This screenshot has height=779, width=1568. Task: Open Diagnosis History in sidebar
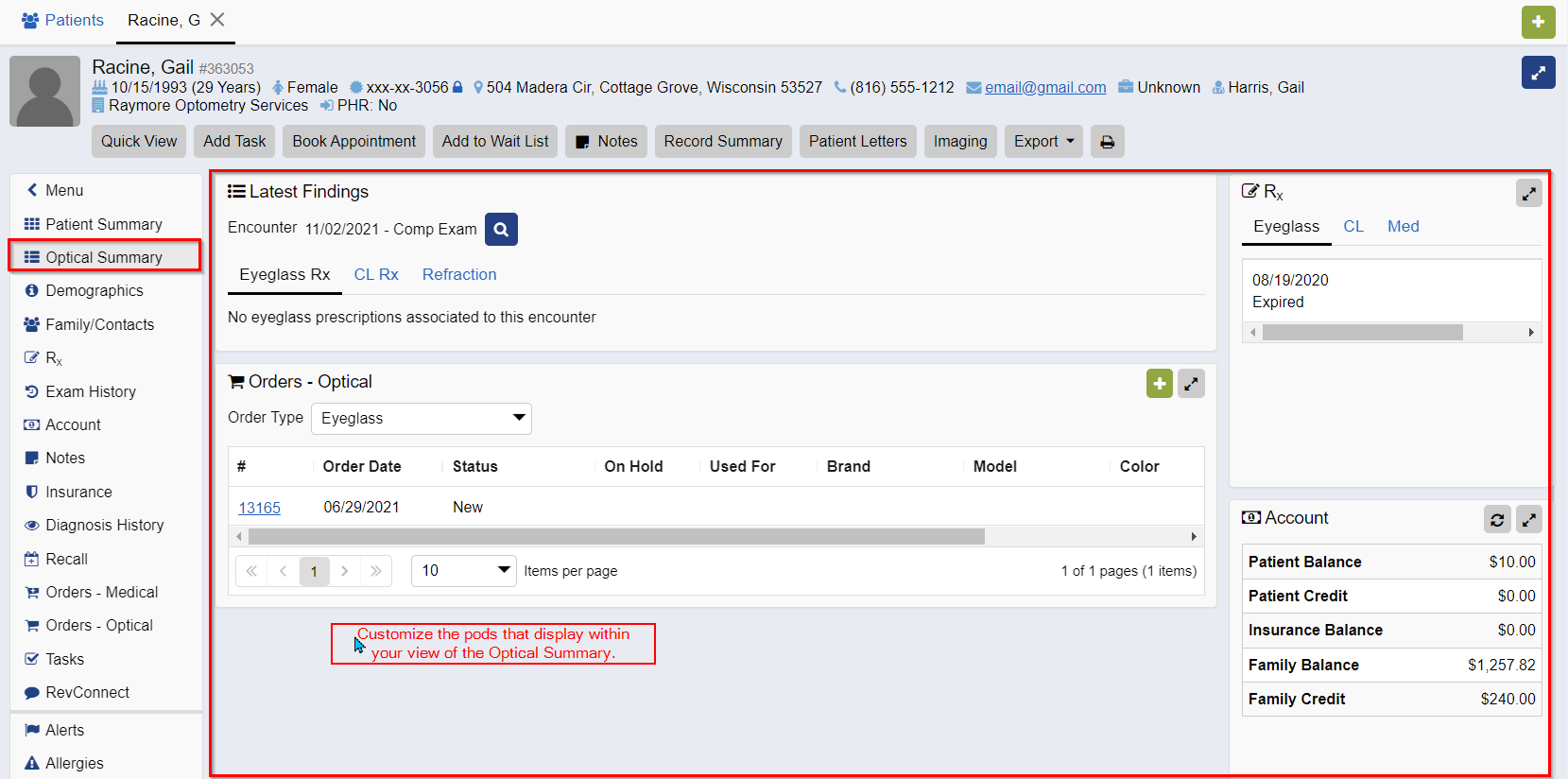pos(106,525)
